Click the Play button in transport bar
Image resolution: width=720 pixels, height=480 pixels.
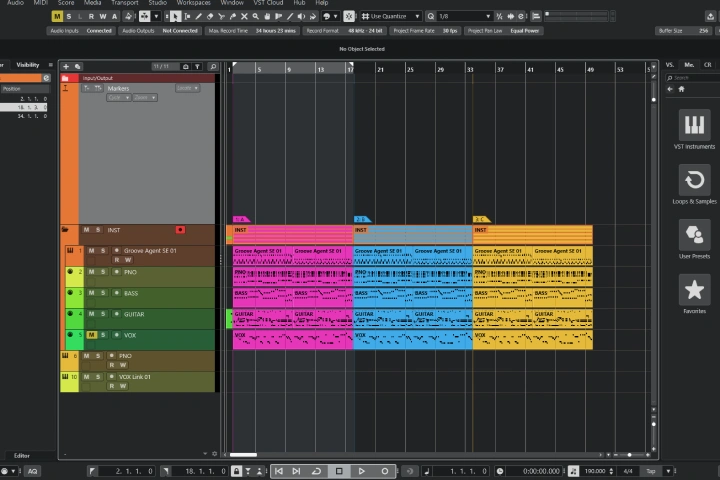(361, 471)
